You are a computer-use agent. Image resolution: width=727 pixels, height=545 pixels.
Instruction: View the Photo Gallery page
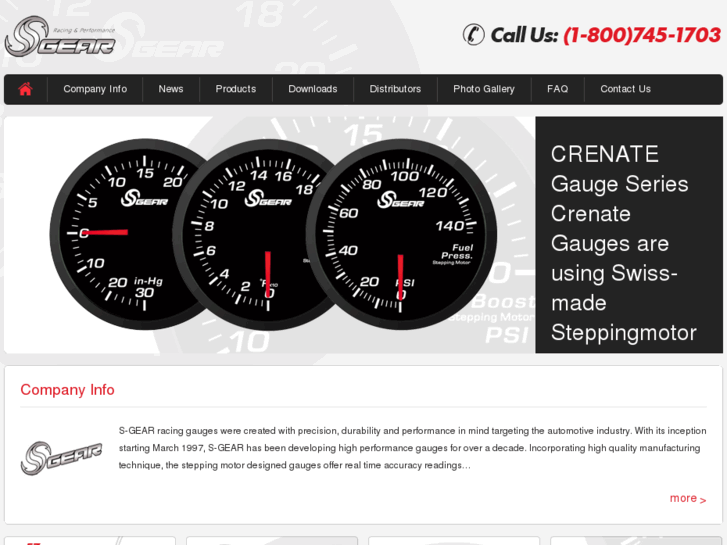coord(484,89)
